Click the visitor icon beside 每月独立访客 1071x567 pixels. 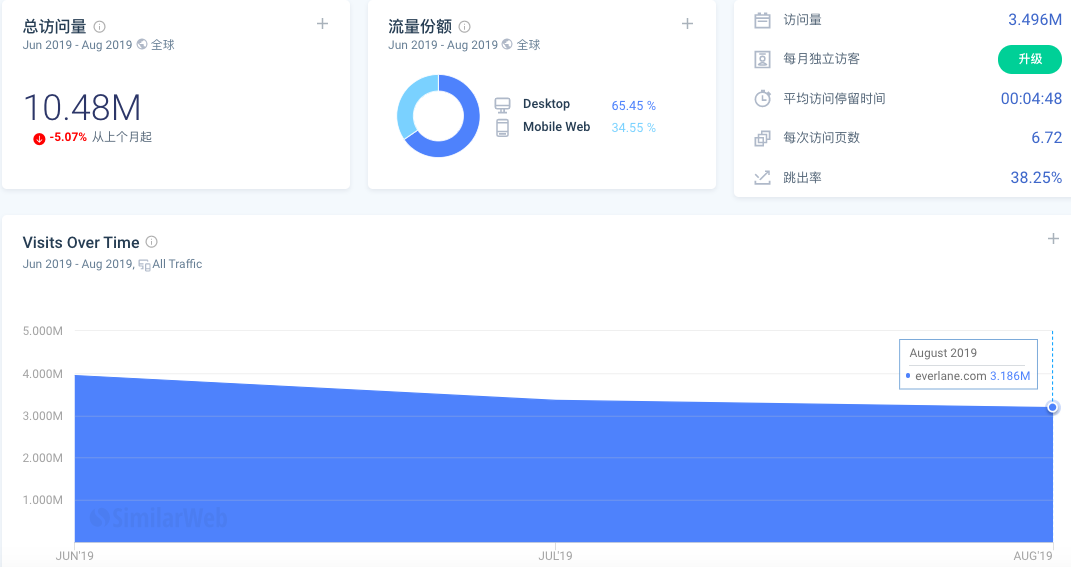tap(762, 59)
